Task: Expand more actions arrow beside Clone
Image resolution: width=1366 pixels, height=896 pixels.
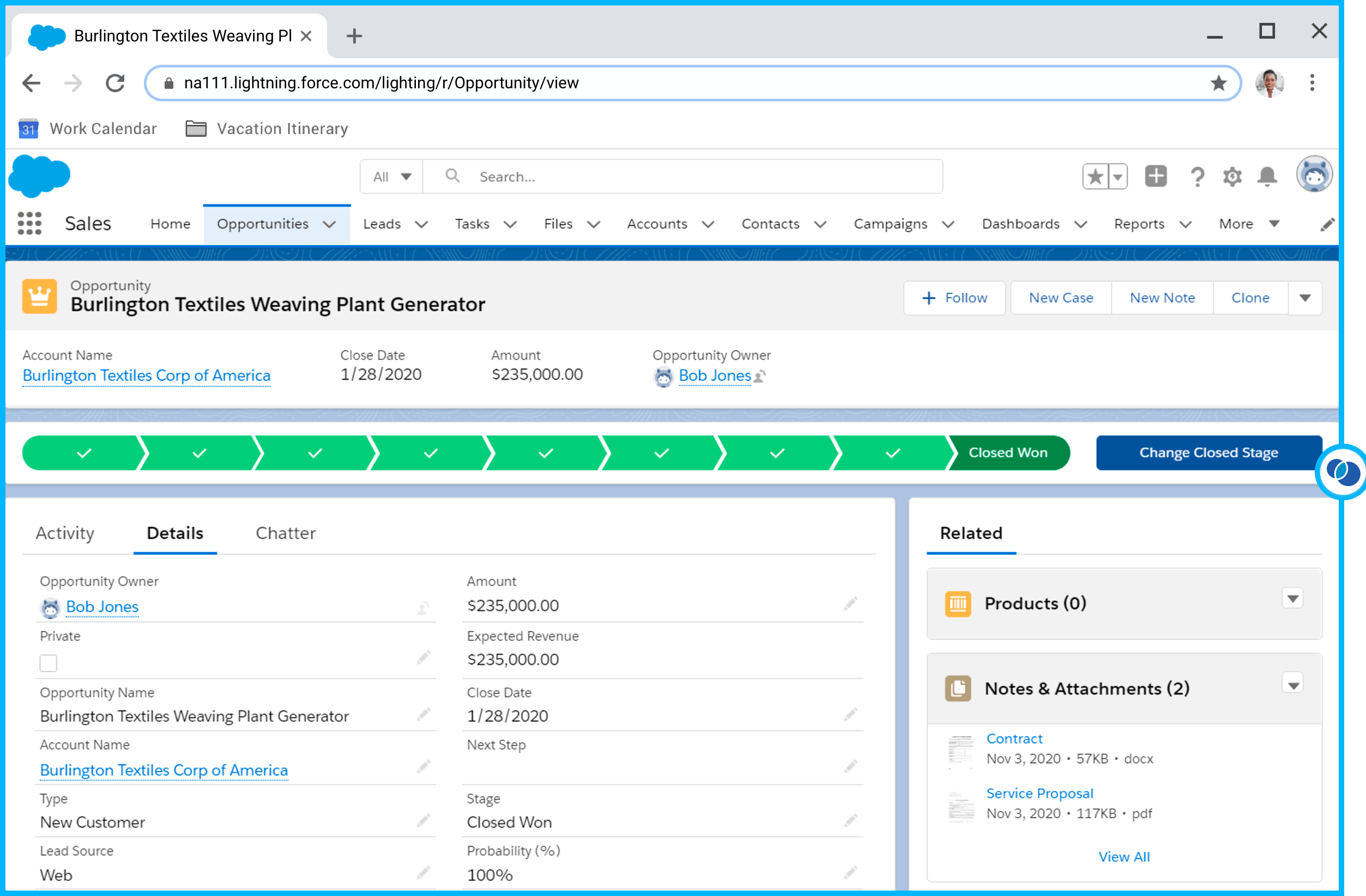Action: 1304,298
